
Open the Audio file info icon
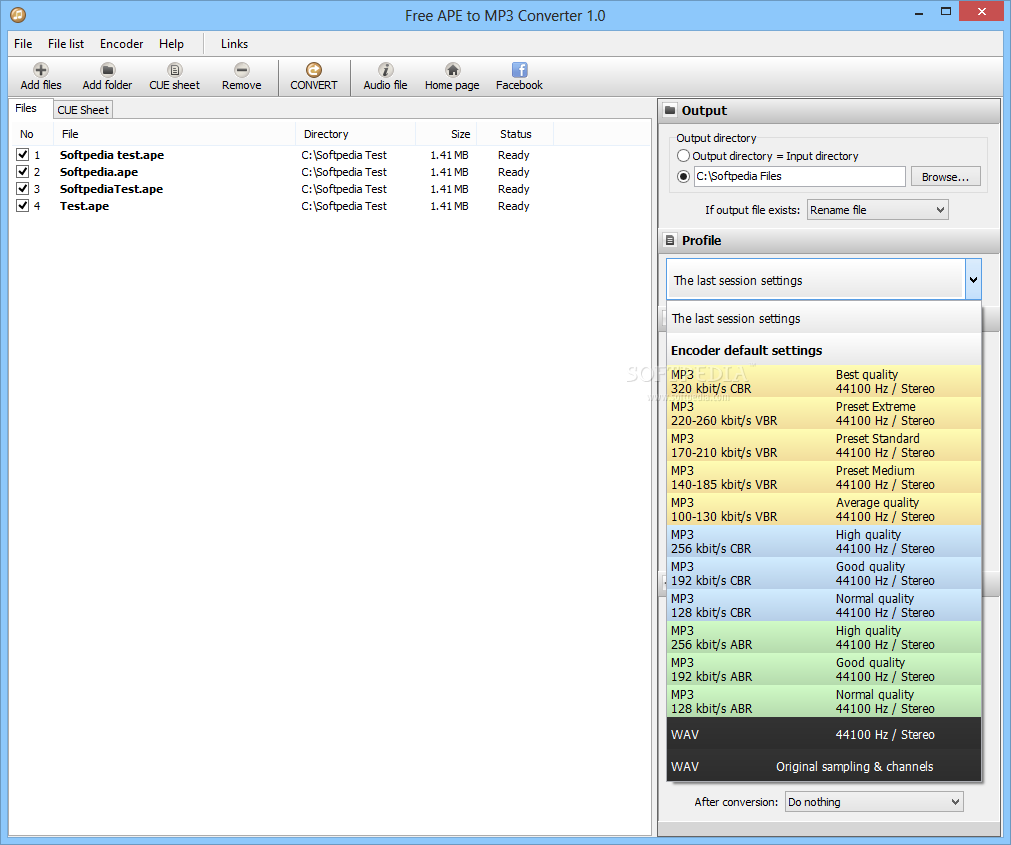[x=386, y=70]
